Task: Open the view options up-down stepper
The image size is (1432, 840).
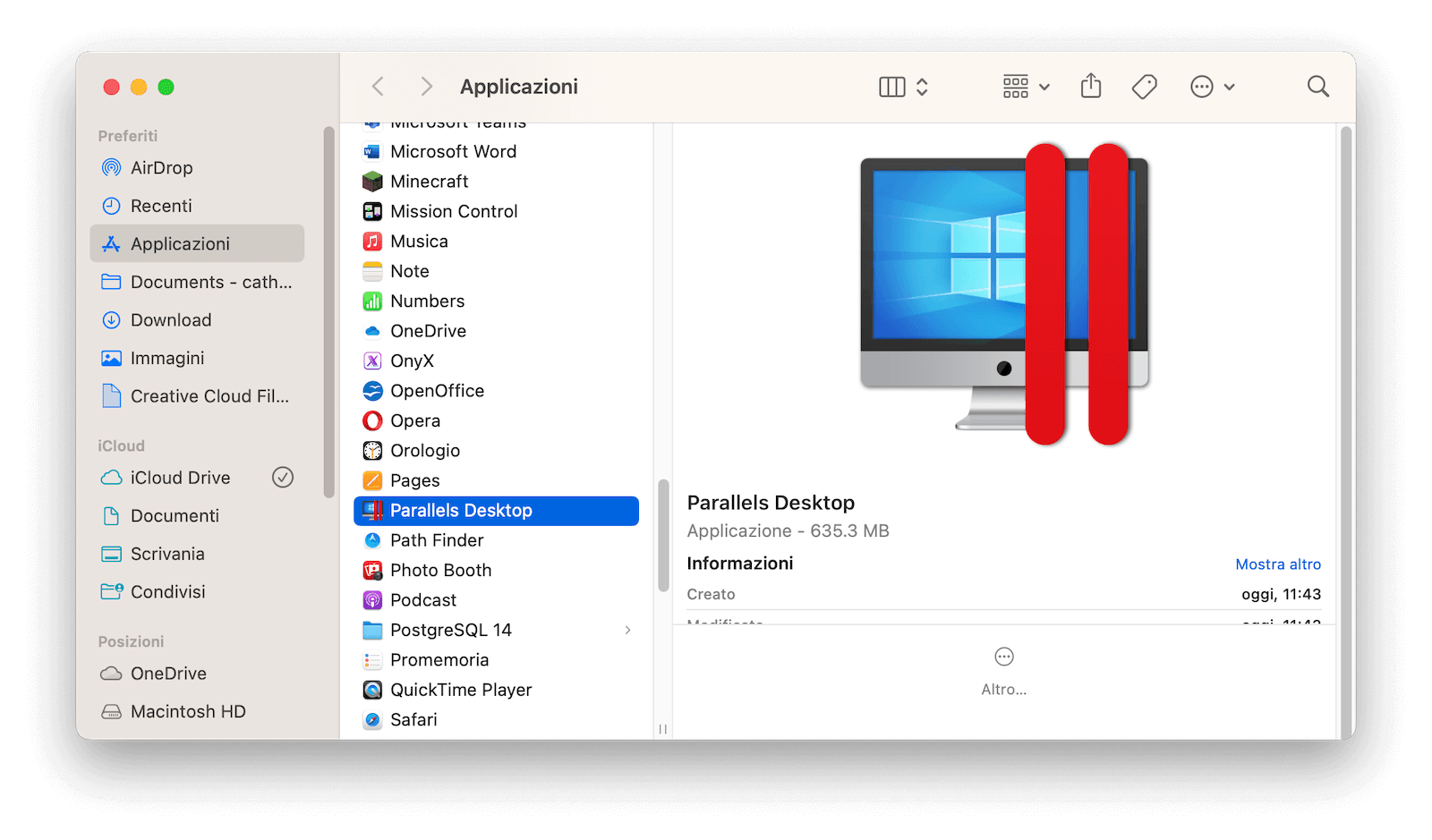Action: [x=922, y=87]
